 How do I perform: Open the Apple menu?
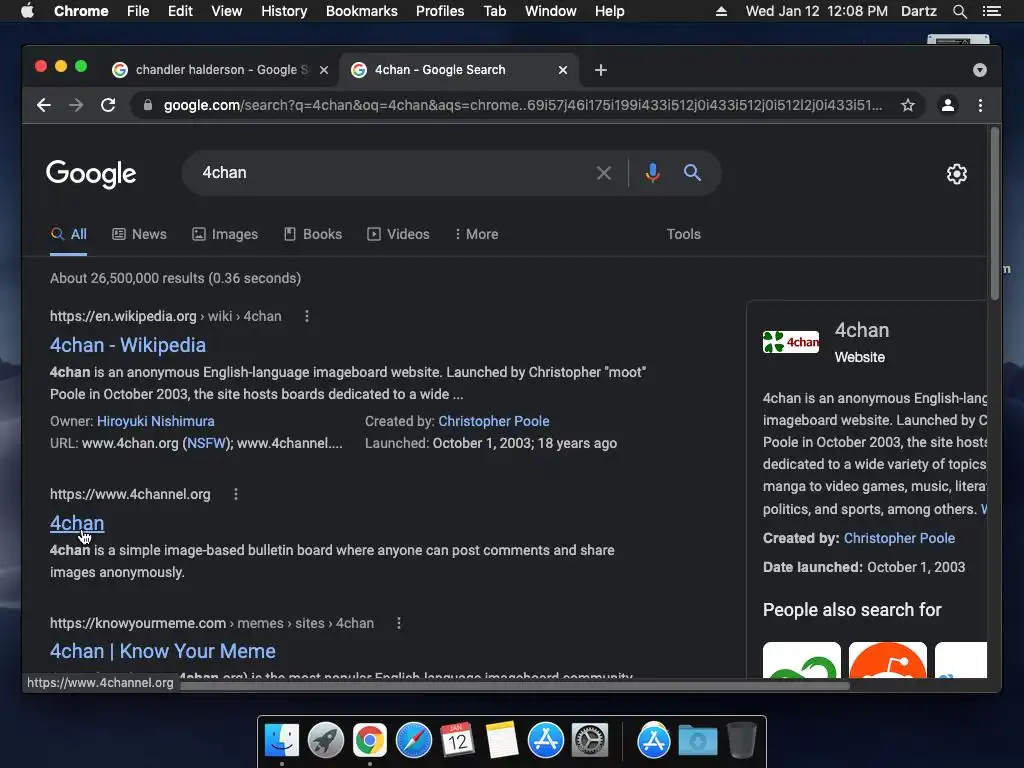(x=27, y=11)
